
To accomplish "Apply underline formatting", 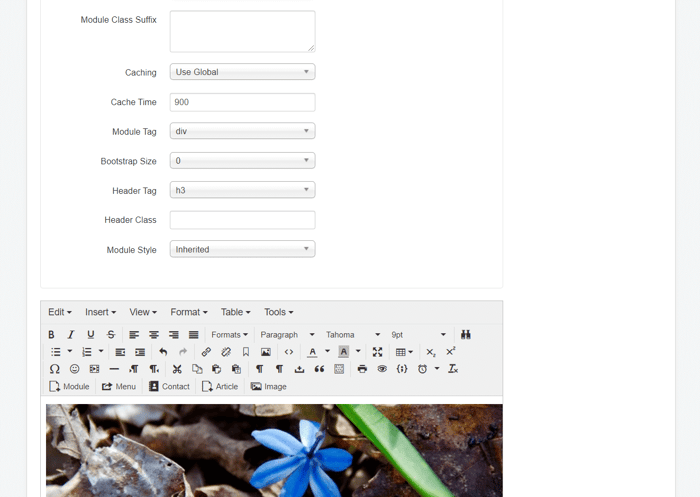I will coord(91,334).
